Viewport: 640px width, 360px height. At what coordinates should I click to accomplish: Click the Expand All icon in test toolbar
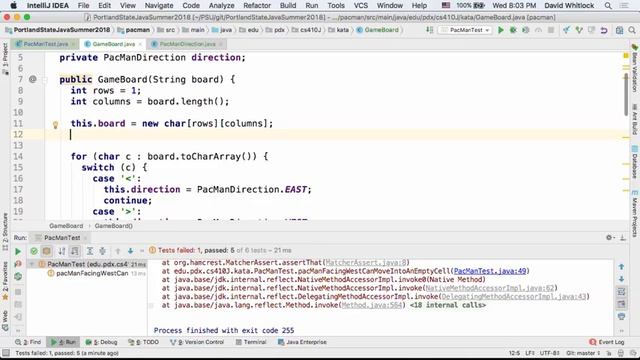coord(90,251)
